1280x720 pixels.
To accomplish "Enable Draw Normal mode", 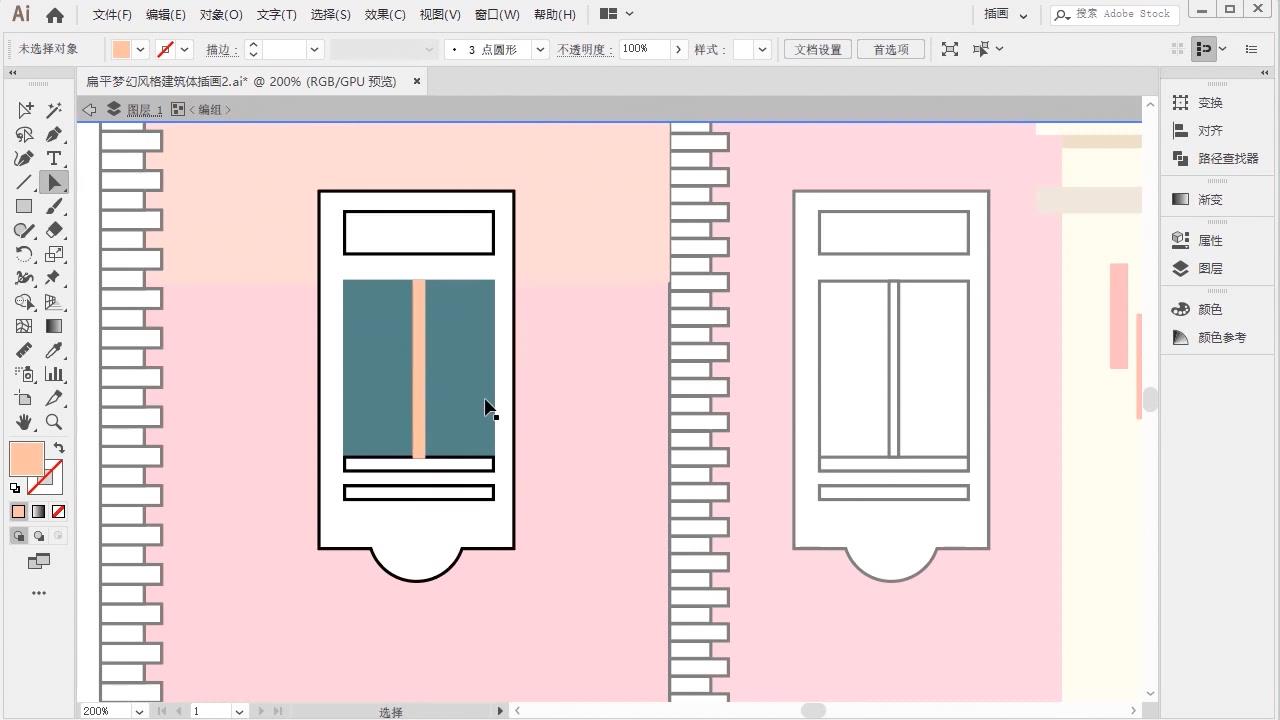I will (18, 536).
